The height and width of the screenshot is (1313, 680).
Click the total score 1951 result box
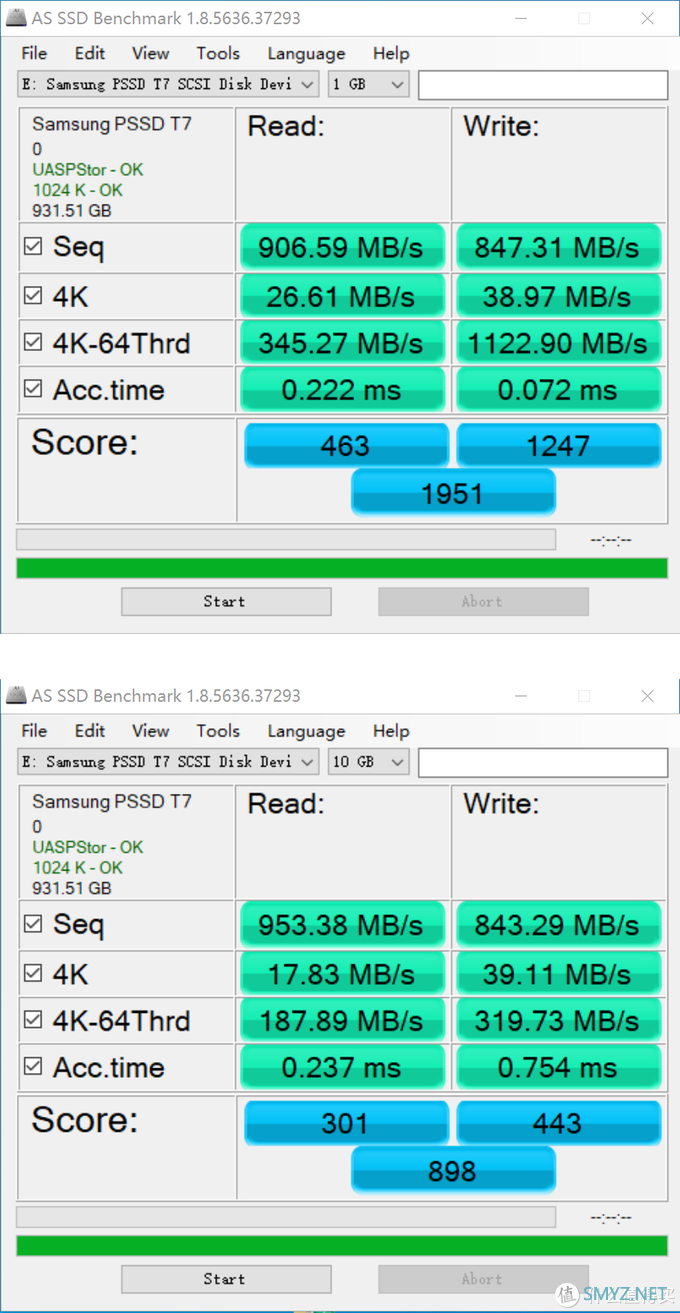point(452,493)
